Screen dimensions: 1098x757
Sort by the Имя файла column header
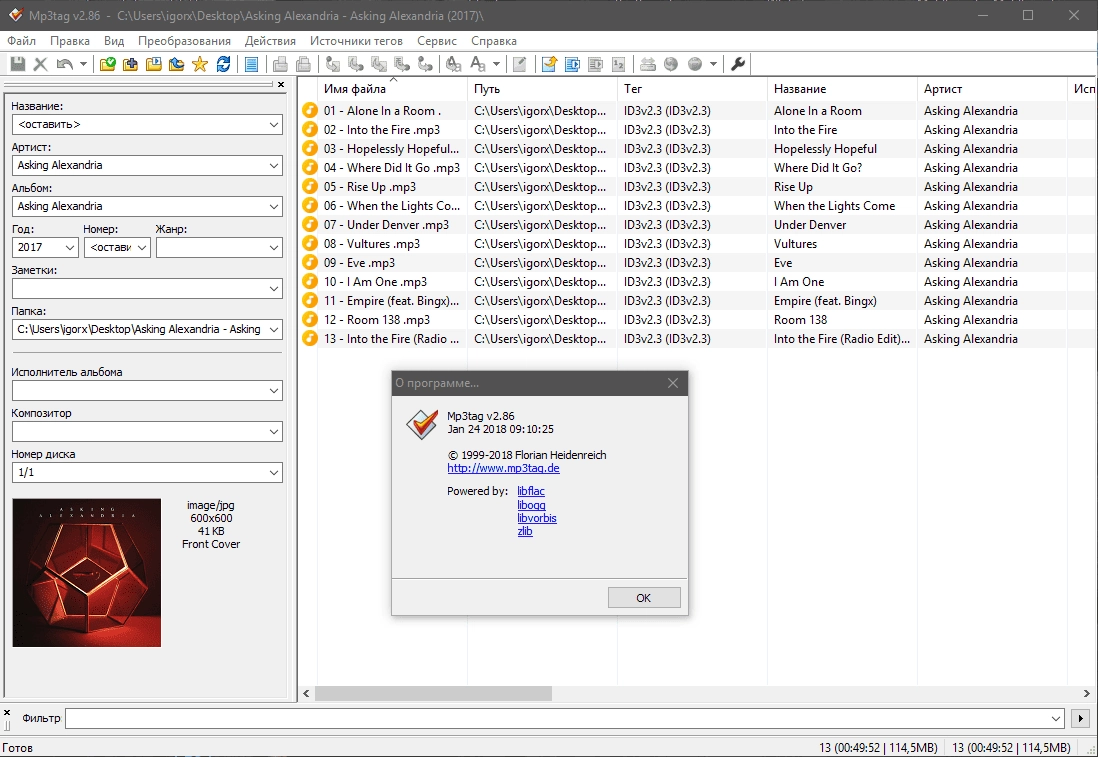392,89
